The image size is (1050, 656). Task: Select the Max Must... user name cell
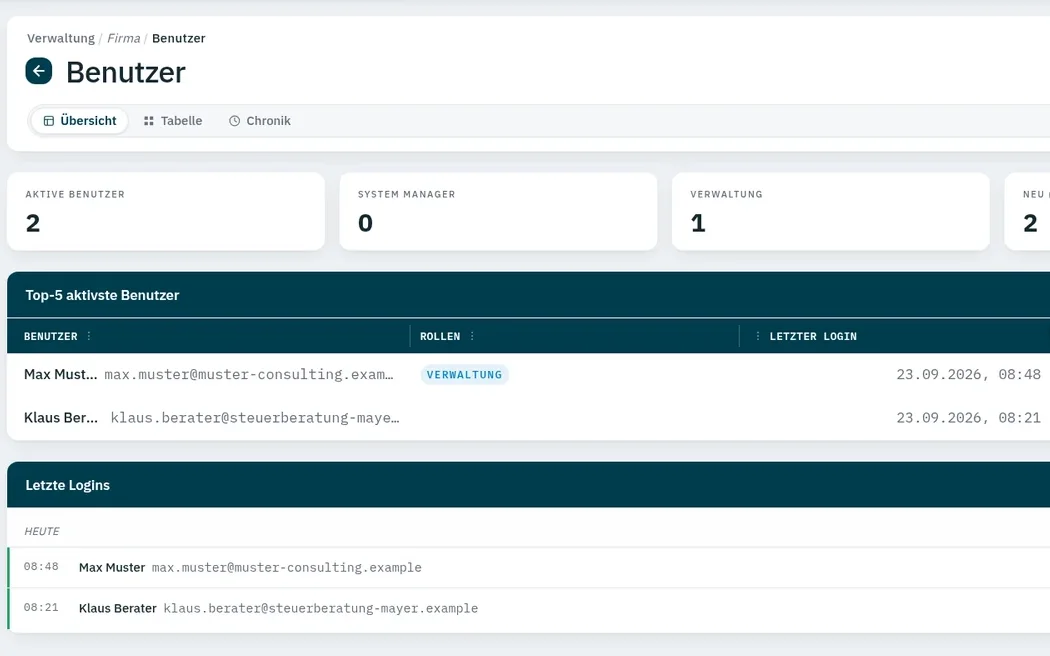pyautogui.click(x=60, y=374)
